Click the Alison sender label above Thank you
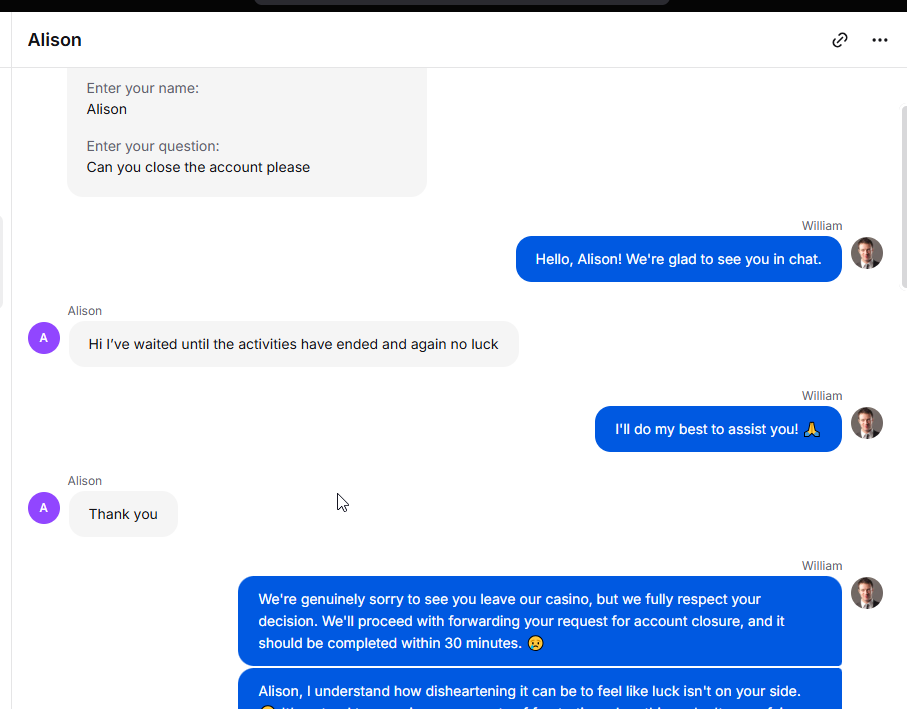The width and height of the screenshot is (907, 709). point(84,481)
